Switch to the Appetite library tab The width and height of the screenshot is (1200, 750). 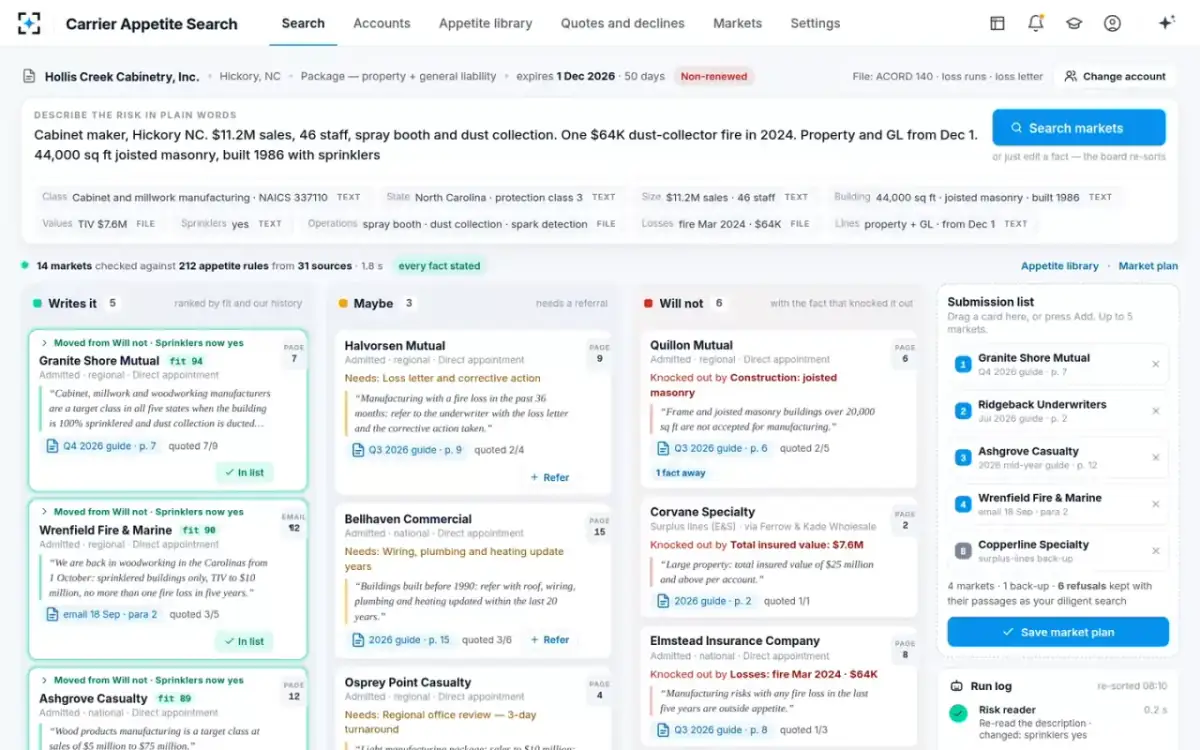pos(485,23)
